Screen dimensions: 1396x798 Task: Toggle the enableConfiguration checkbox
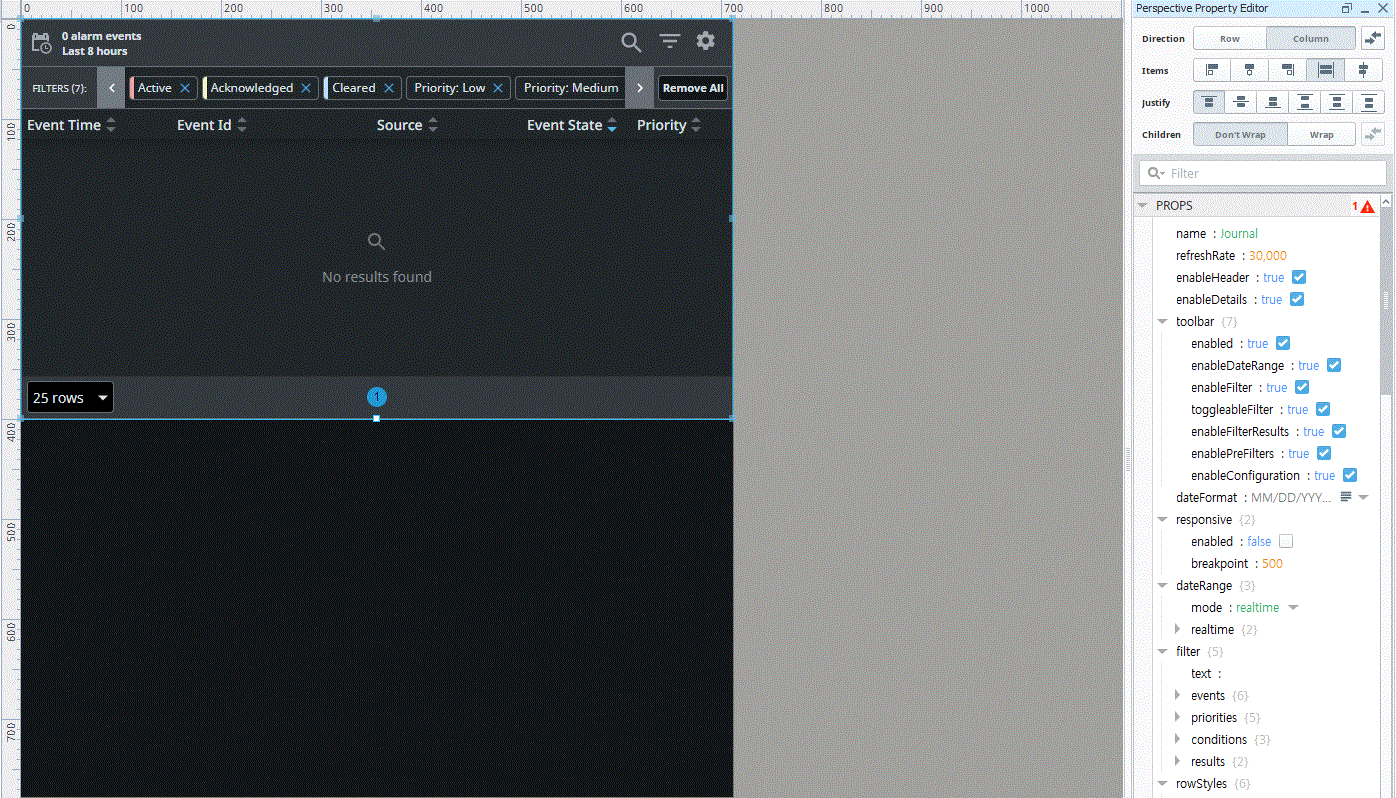(x=1350, y=476)
